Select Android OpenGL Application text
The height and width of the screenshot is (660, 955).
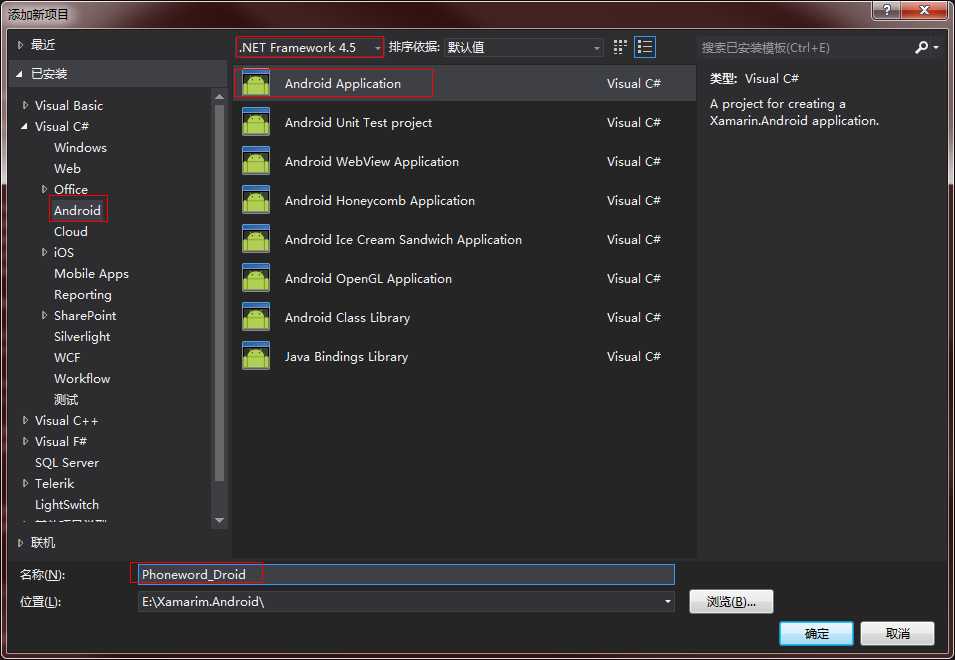click(x=368, y=278)
